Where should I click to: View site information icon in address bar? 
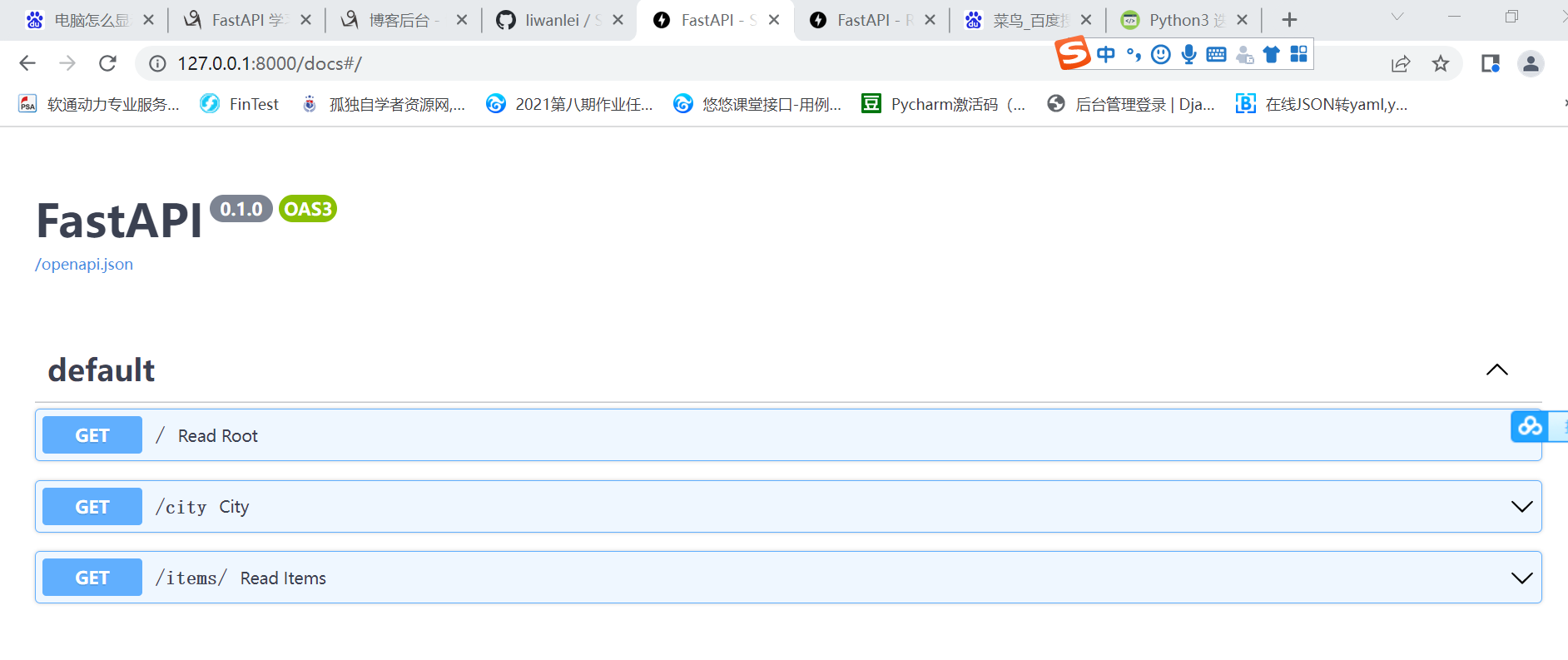pos(157,63)
